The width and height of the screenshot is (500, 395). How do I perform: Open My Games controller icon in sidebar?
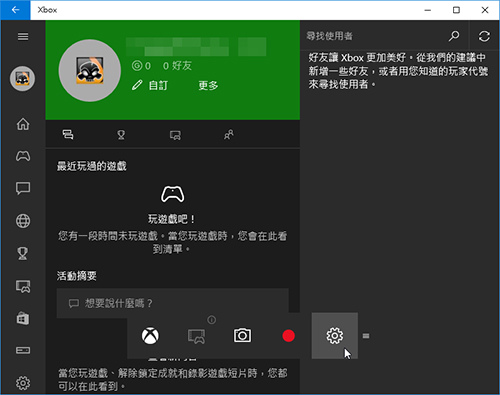(x=23, y=156)
